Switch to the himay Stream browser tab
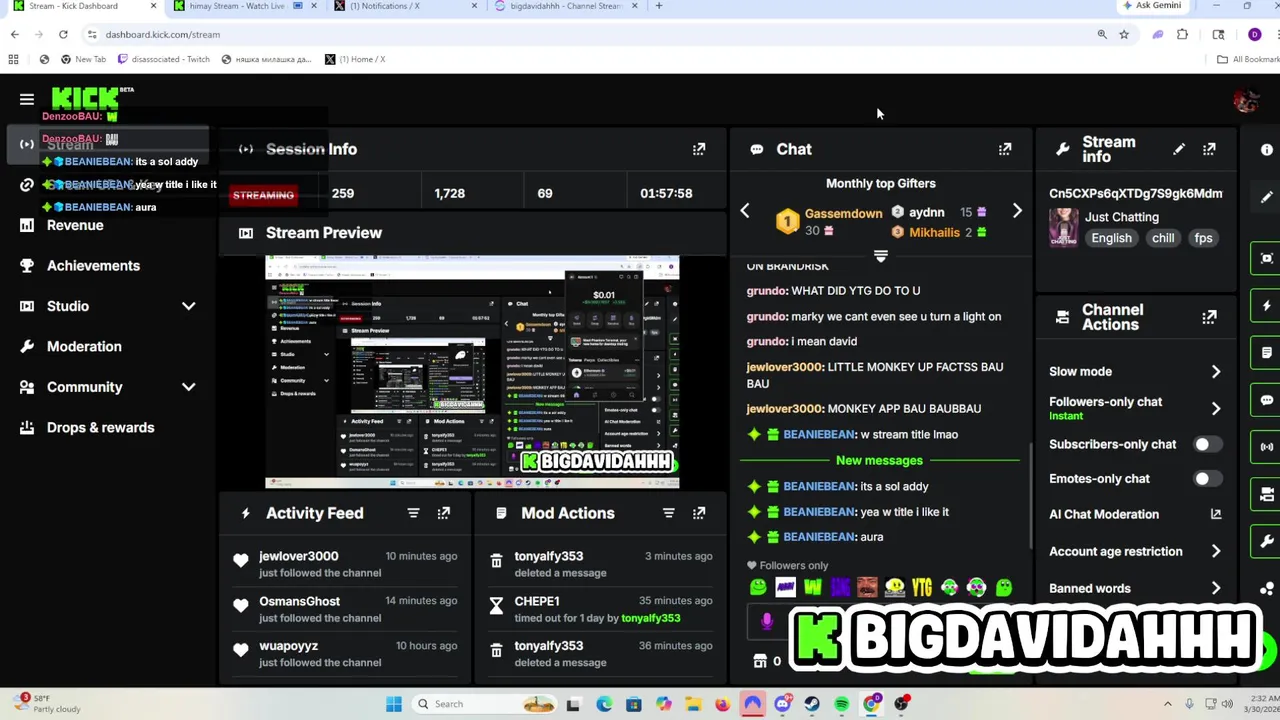Image resolution: width=1280 pixels, height=720 pixels. pyautogui.click(x=244, y=6)
